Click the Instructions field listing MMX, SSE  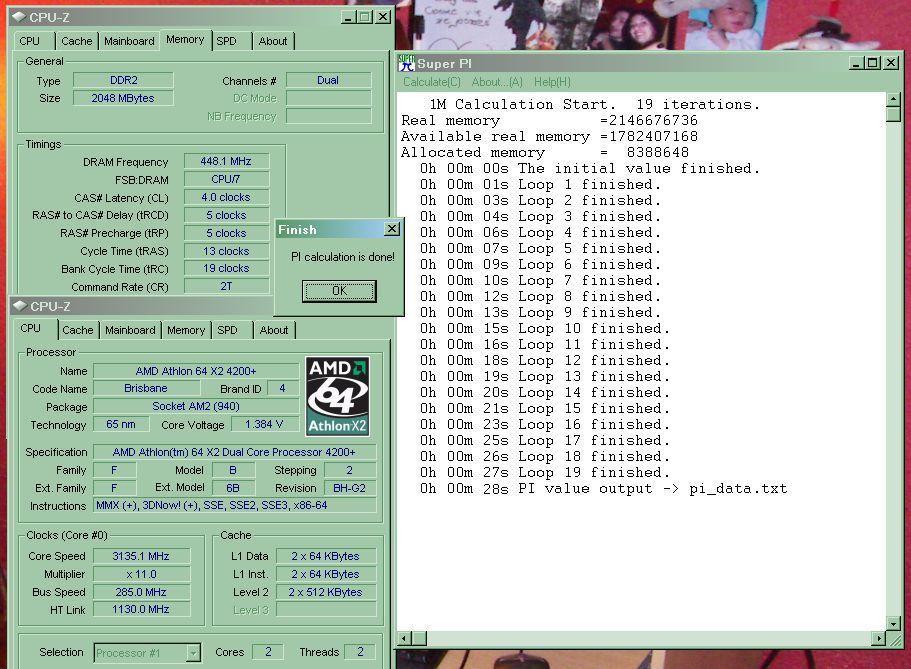click(x=235, y=506)
